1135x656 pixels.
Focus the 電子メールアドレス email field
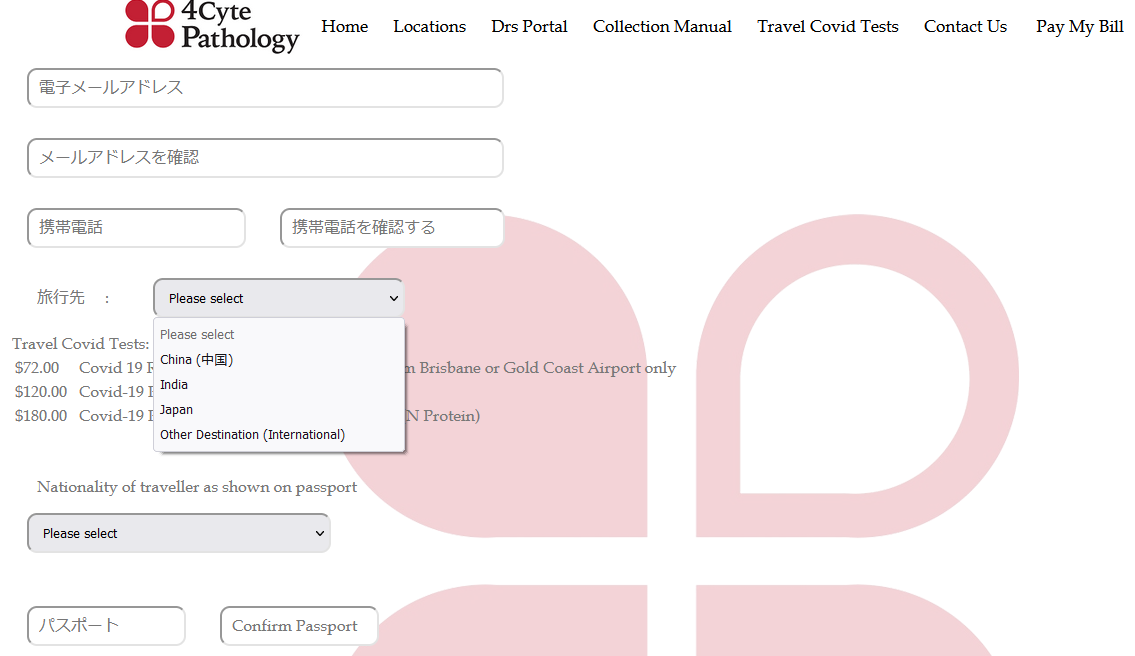pyautogui.click(x=265, y=88)
